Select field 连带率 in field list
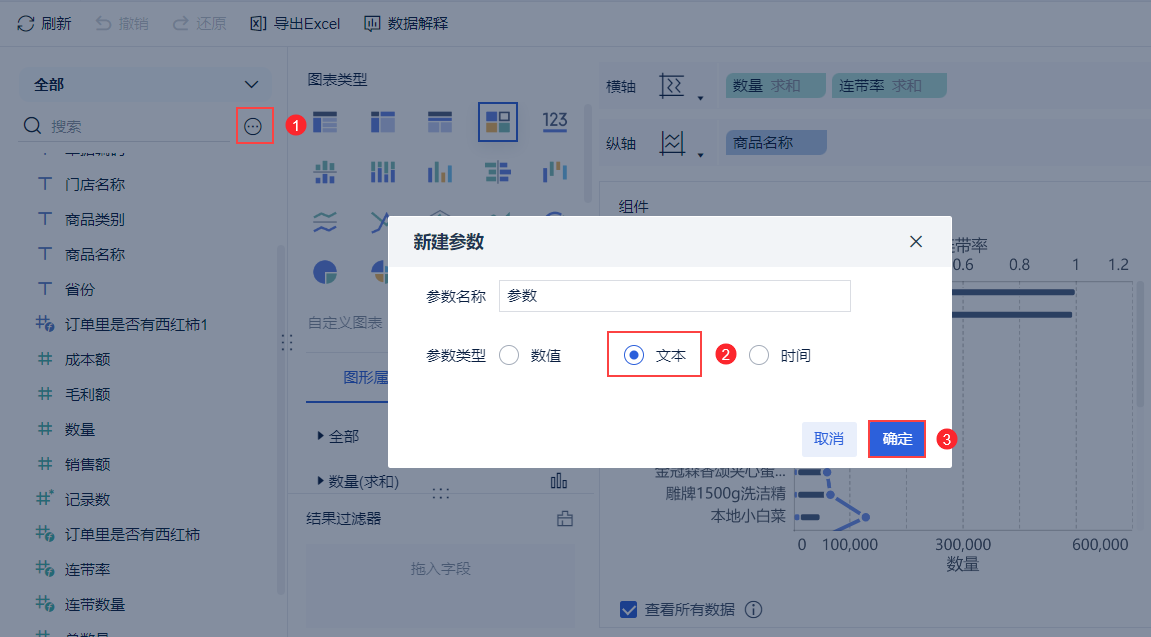Image resolution: width=1151 pixels, height=637 pixels. (x=87, y=569)
